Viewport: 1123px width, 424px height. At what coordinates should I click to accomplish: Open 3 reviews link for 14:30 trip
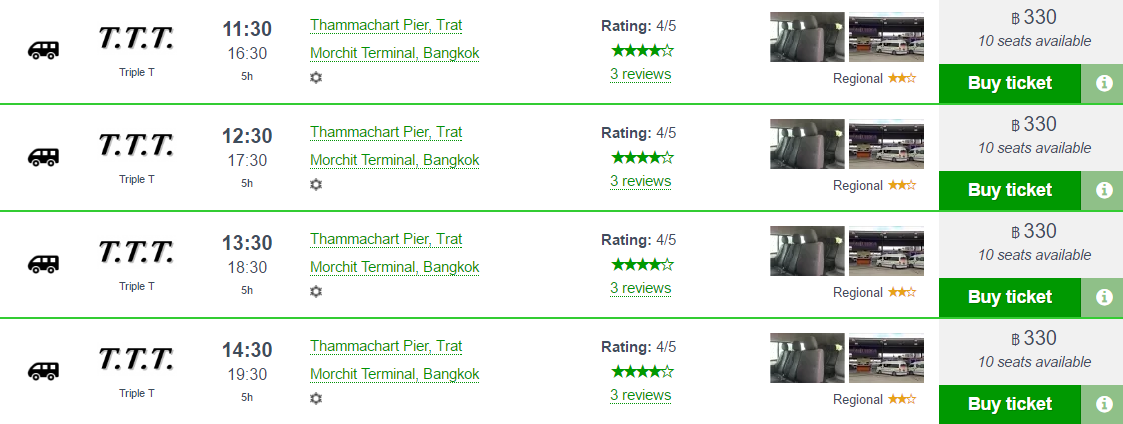(x=640, y=395)
